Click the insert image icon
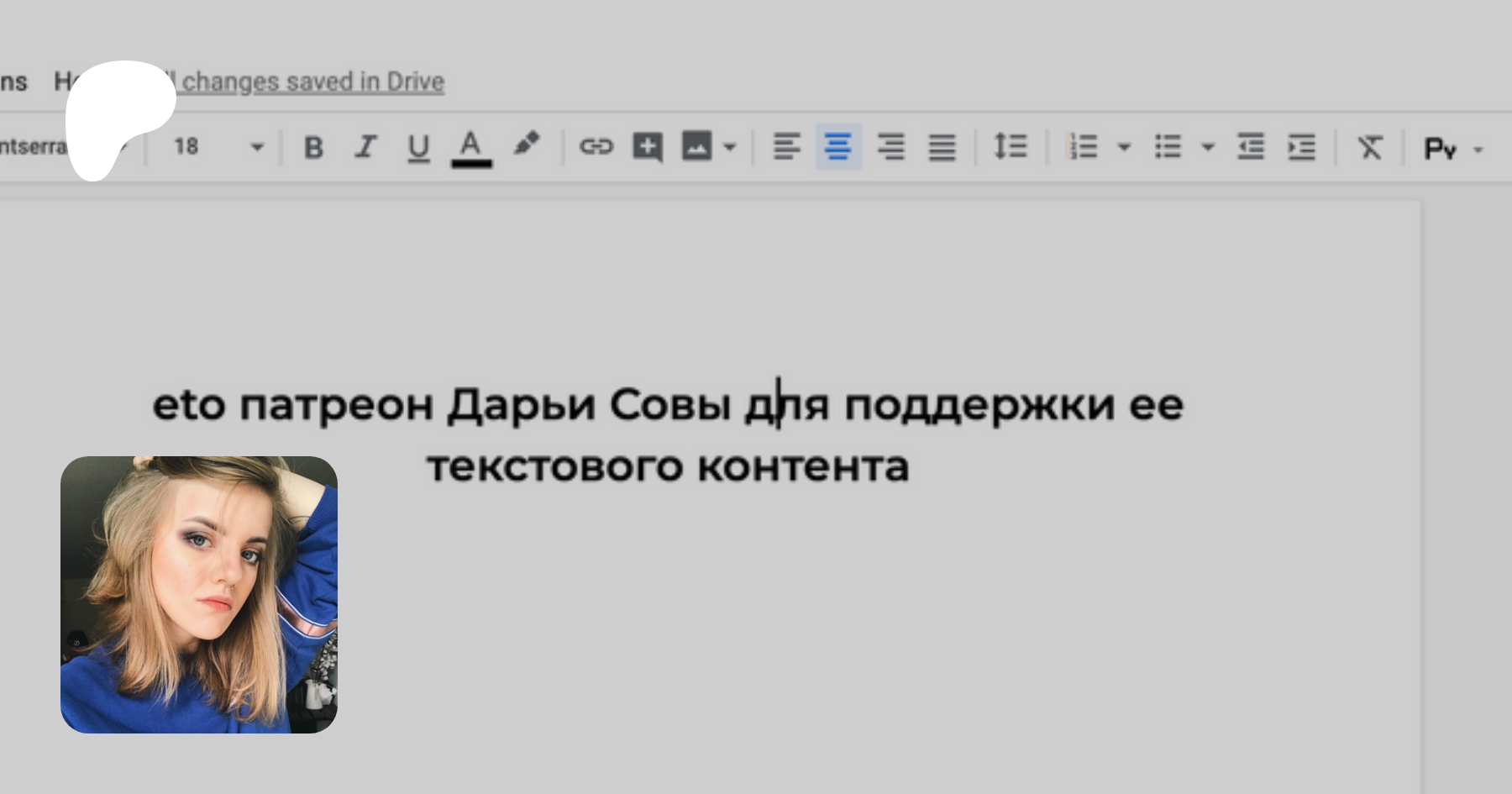The image size is (1512, 794). [697, 147]
